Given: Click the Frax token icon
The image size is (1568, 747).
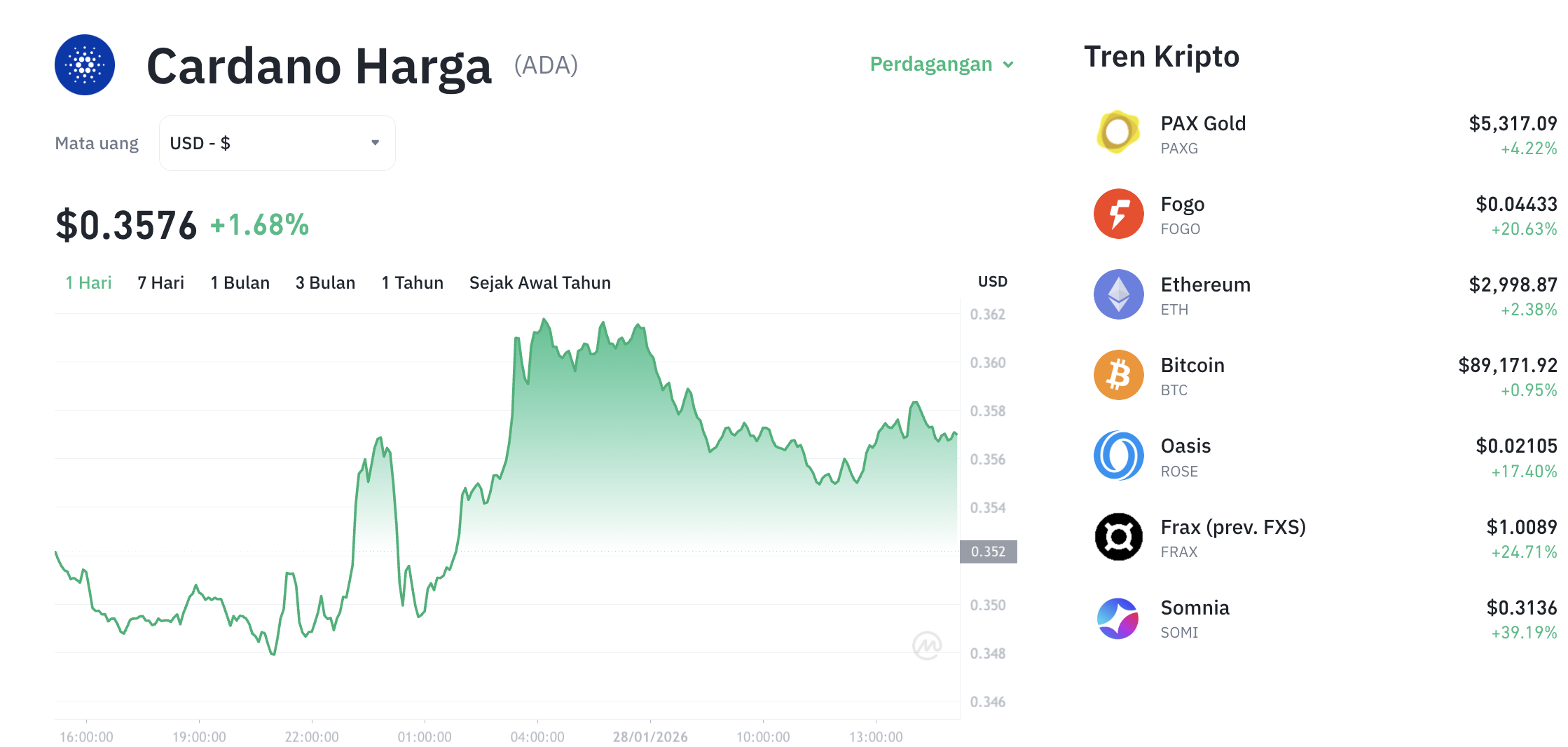Looking at the screenshot, I should [1117, 537].
